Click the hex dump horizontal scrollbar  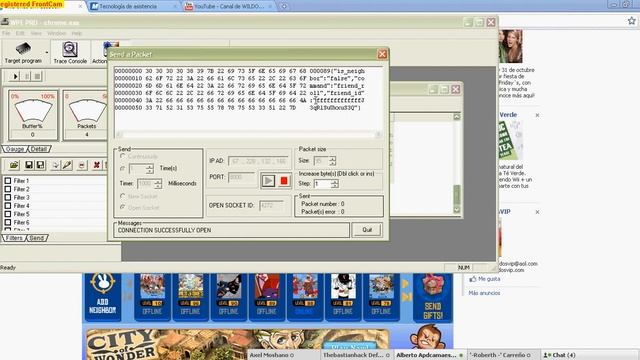coord(249,134)
